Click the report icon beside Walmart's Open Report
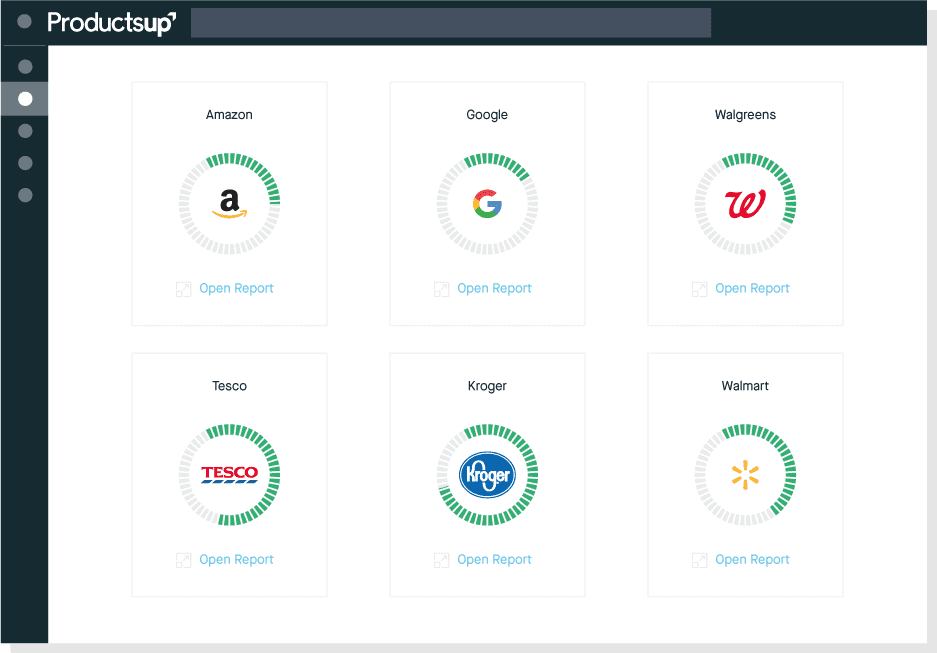 [x=699, y=559]
